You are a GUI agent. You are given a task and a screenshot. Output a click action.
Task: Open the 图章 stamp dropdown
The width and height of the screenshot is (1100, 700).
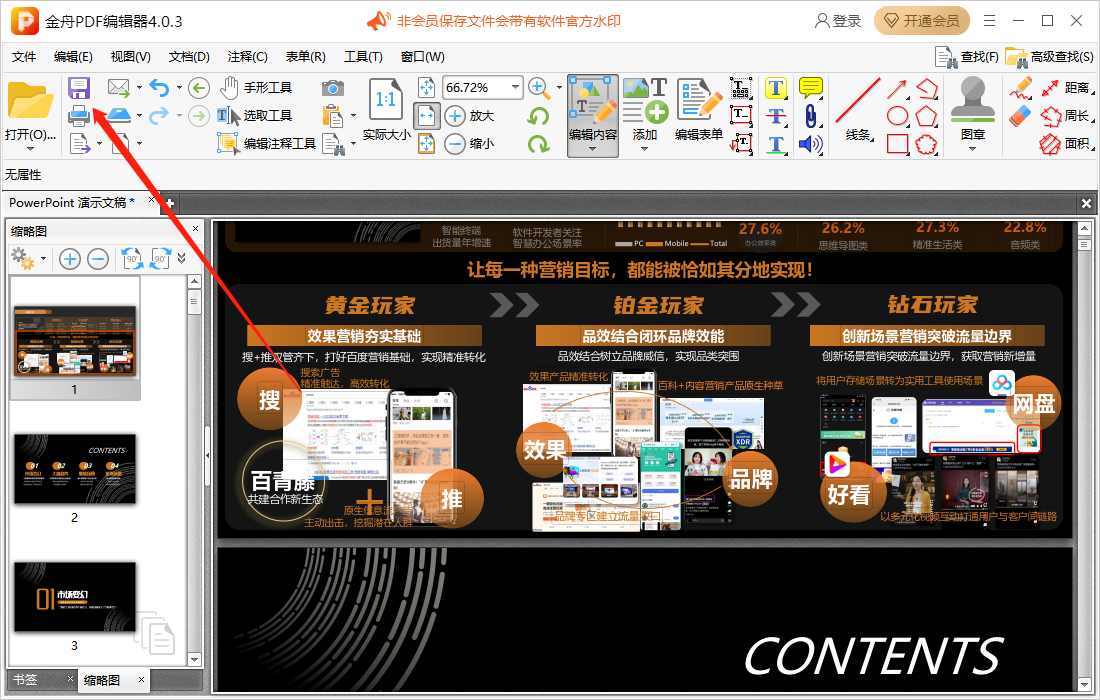972,149
